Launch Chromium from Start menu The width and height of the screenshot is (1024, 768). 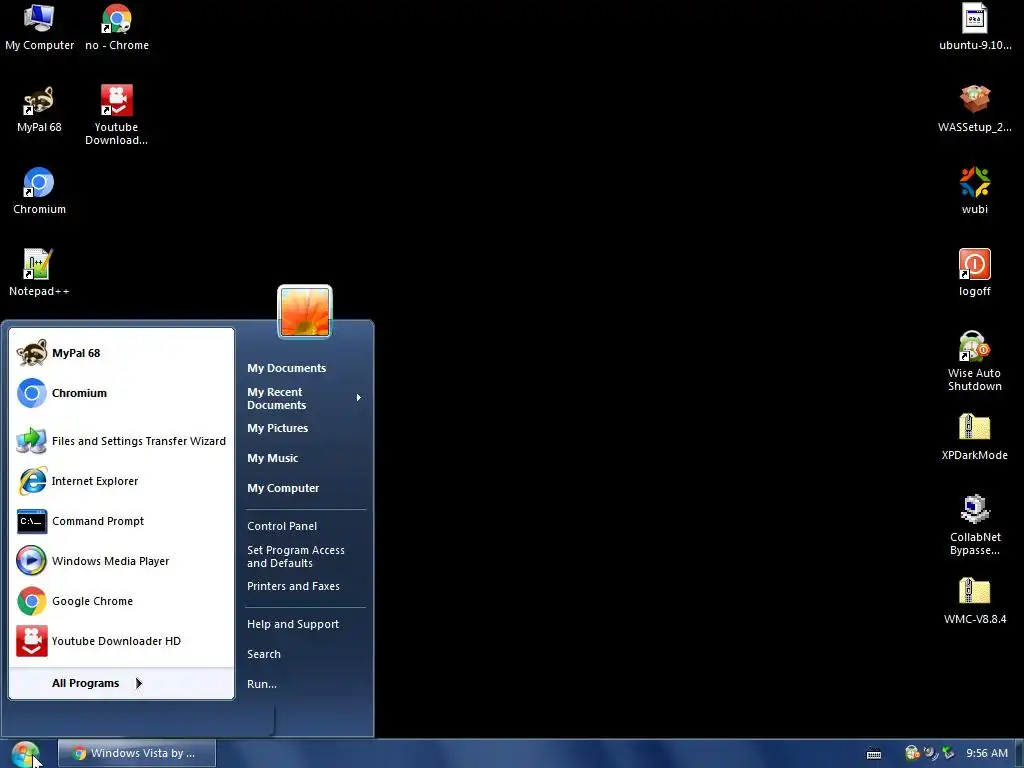121,393
